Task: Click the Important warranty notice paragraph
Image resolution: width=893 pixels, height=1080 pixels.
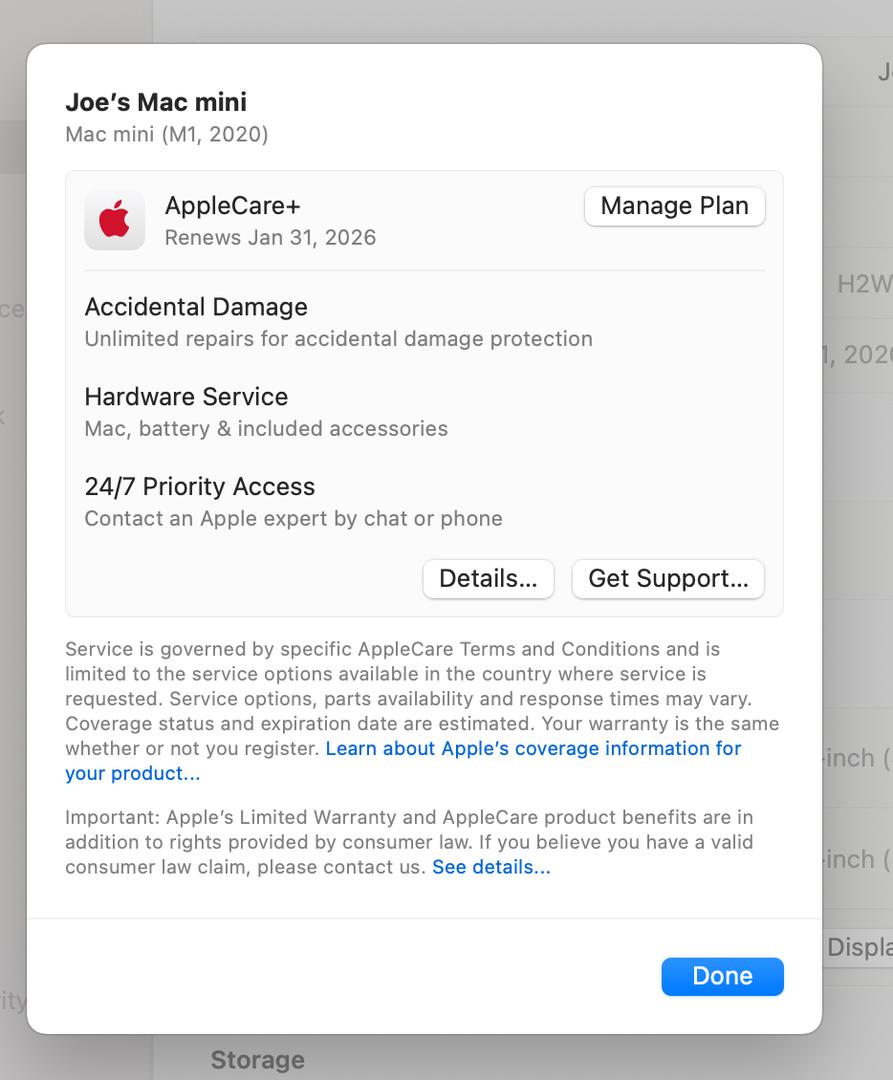Action: (409, 842)
